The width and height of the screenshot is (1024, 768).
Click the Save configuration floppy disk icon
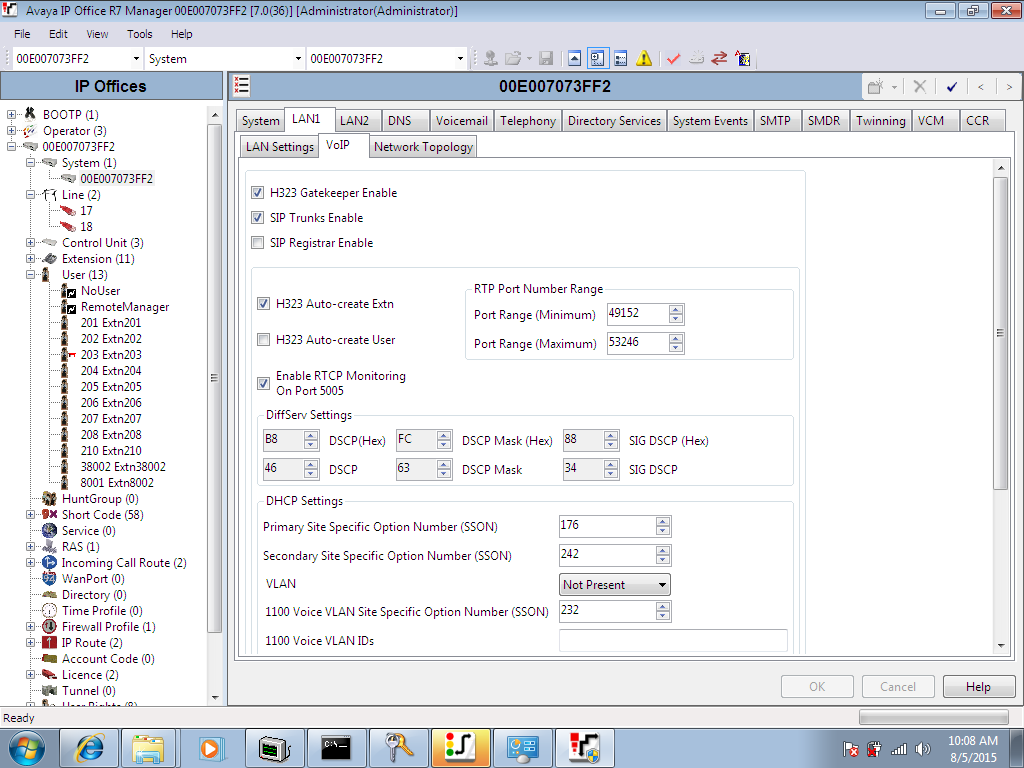546,59
